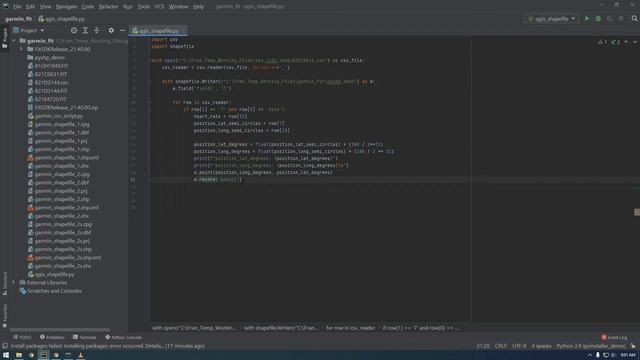This screenshot has height=360, width=640.
Task: Open the Favorites vertical sidebar tab
Action: (x=4, y=316)
